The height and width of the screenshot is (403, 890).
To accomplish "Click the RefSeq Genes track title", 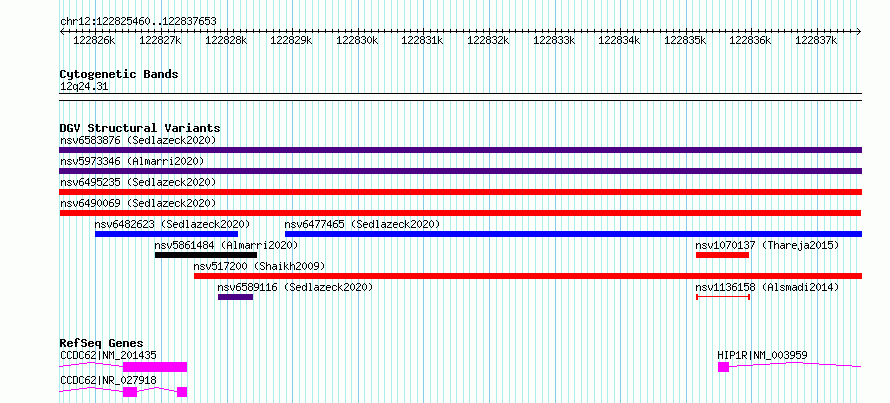I will 102,343.
